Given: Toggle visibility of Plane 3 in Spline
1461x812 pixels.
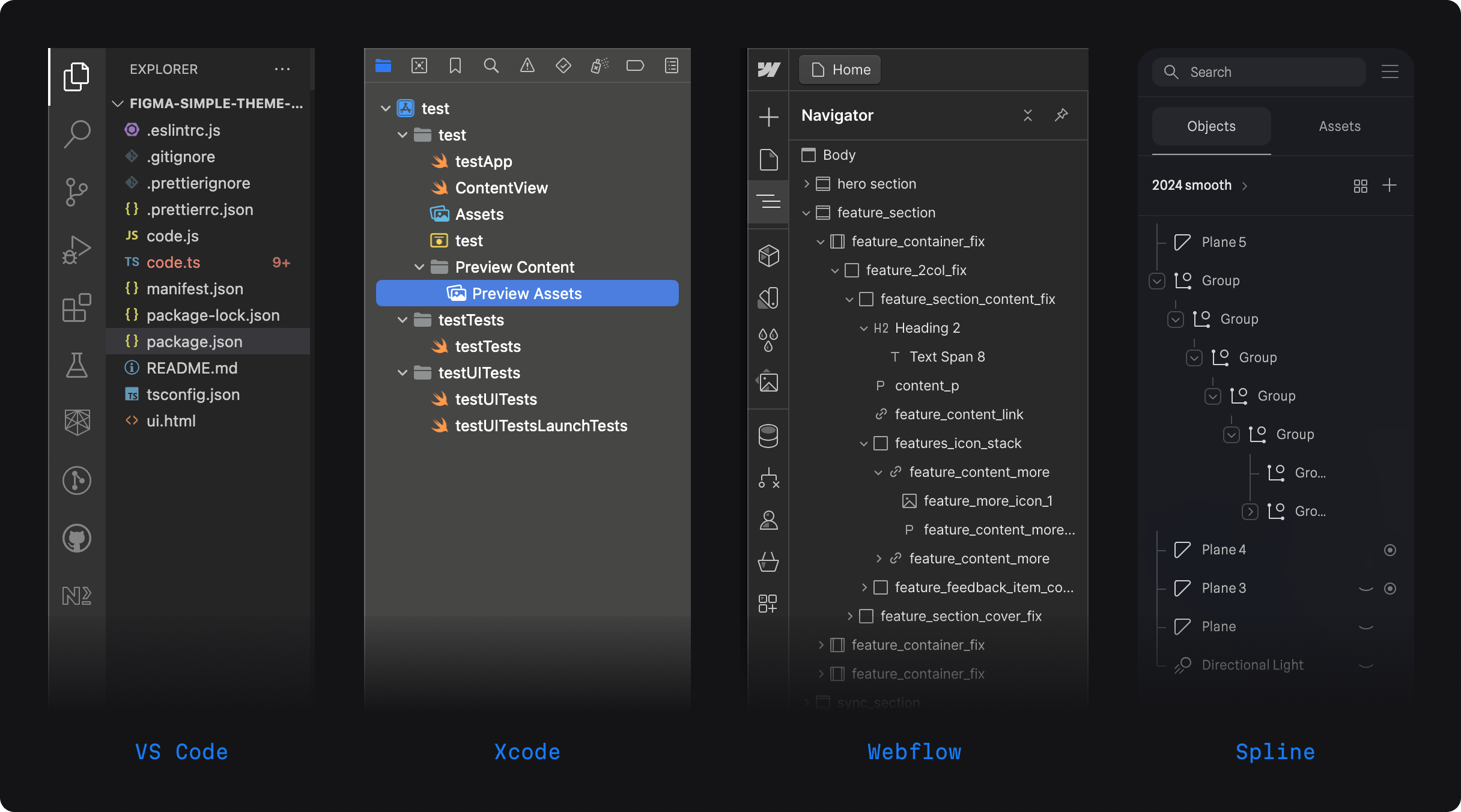Looking at the screenshot, I should tap(1366, 589).
